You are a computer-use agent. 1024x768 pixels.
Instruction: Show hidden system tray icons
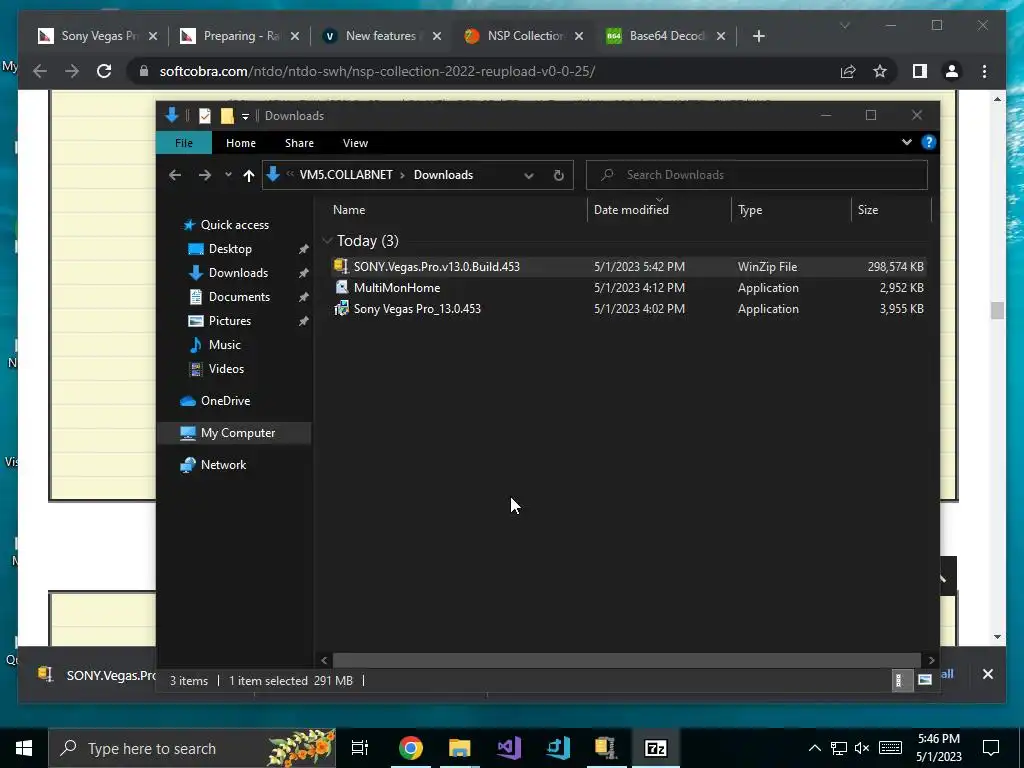(x=814, y=748)
